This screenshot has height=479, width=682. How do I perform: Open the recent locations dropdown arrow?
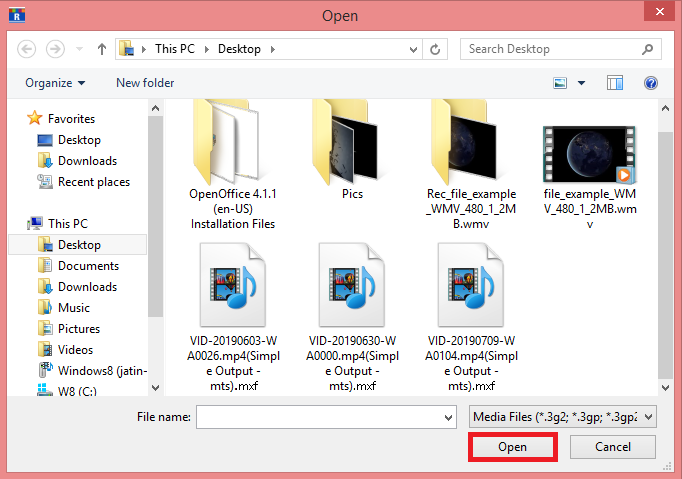pos(79,49)
